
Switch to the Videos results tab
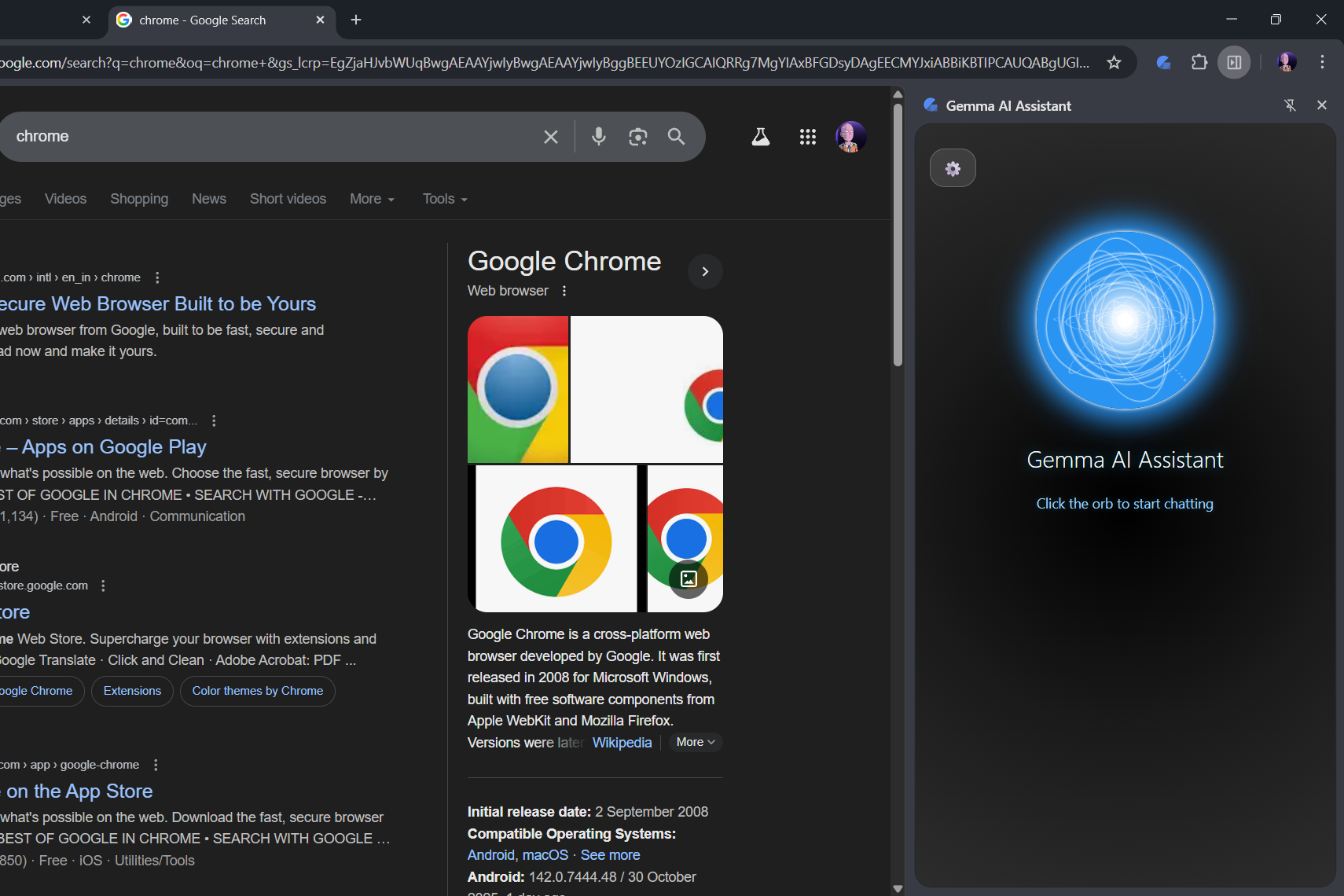[x=65, y=199]
